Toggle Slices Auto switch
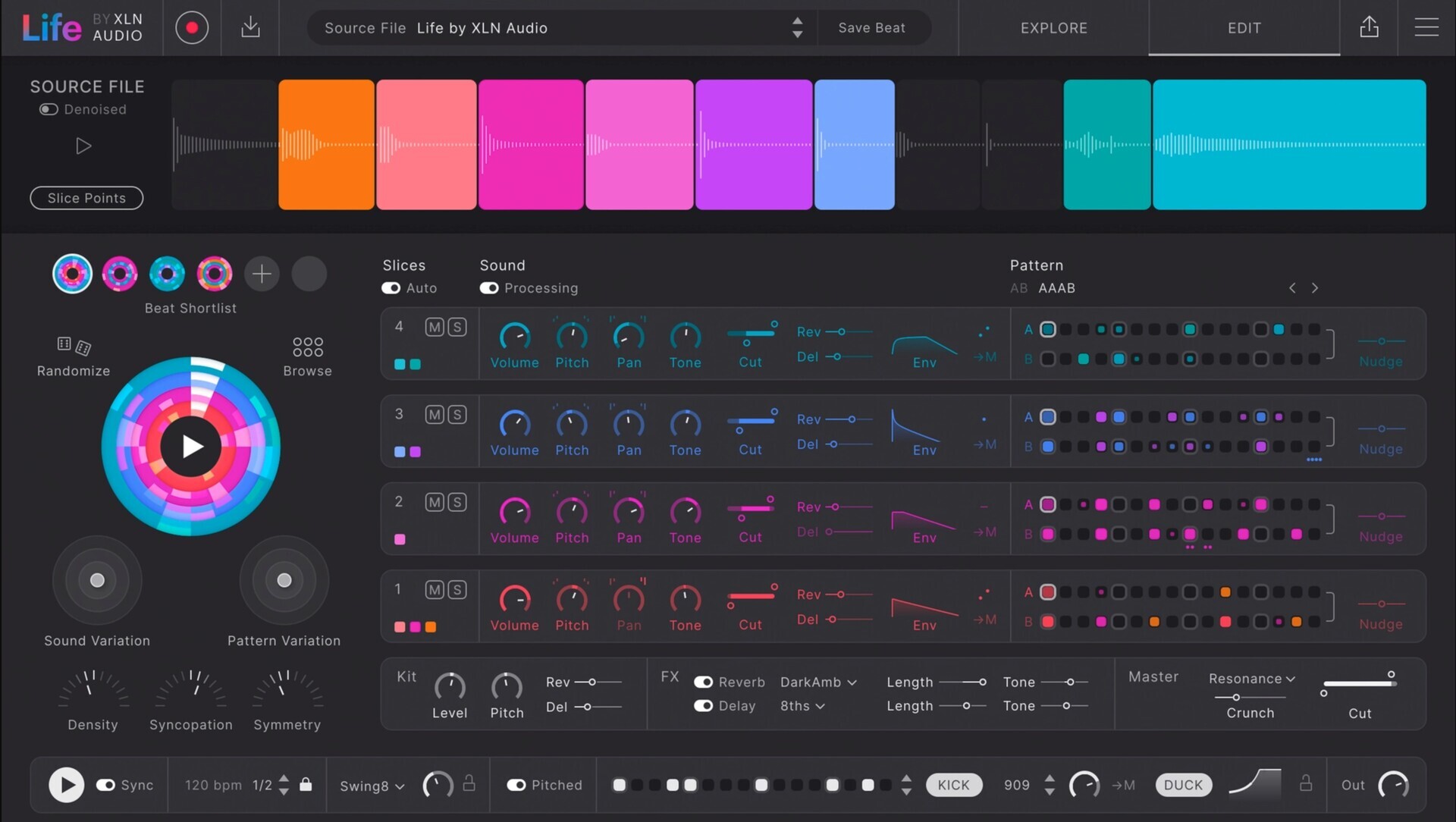 pos(391,288)
